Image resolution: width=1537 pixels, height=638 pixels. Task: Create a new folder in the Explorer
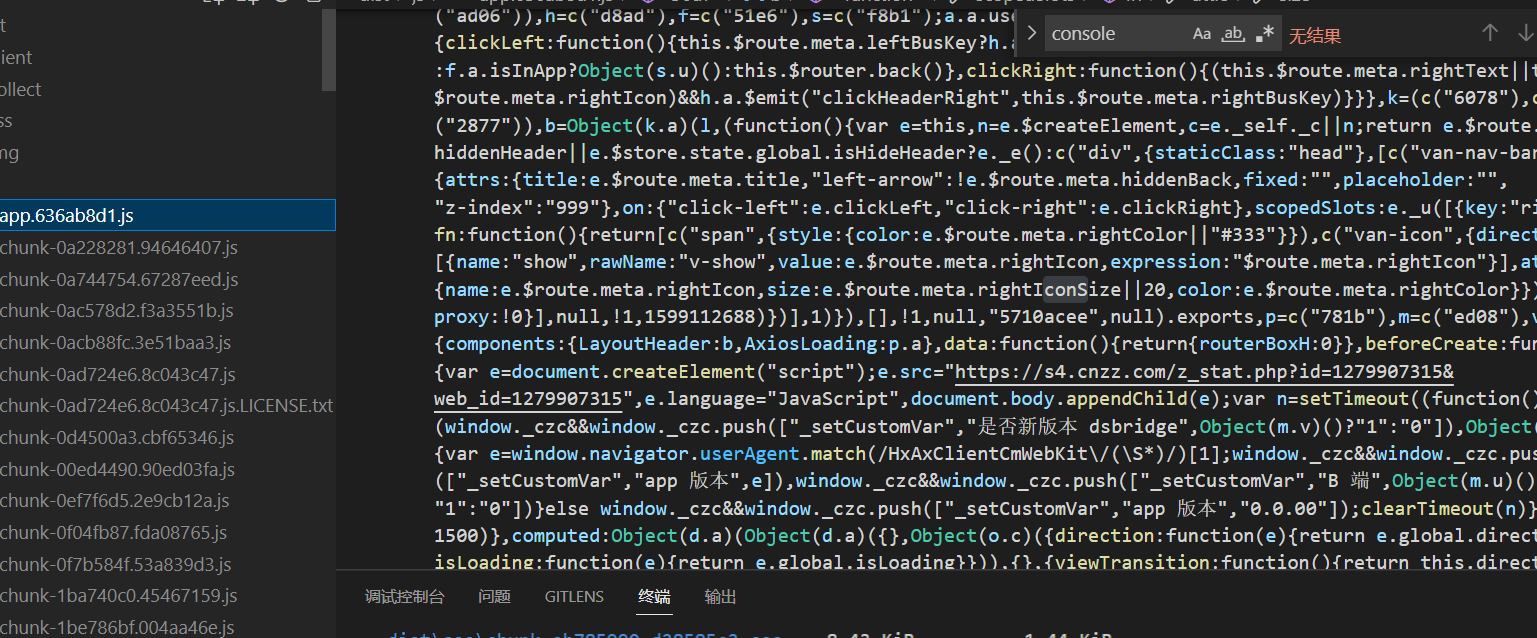[247, 4]
